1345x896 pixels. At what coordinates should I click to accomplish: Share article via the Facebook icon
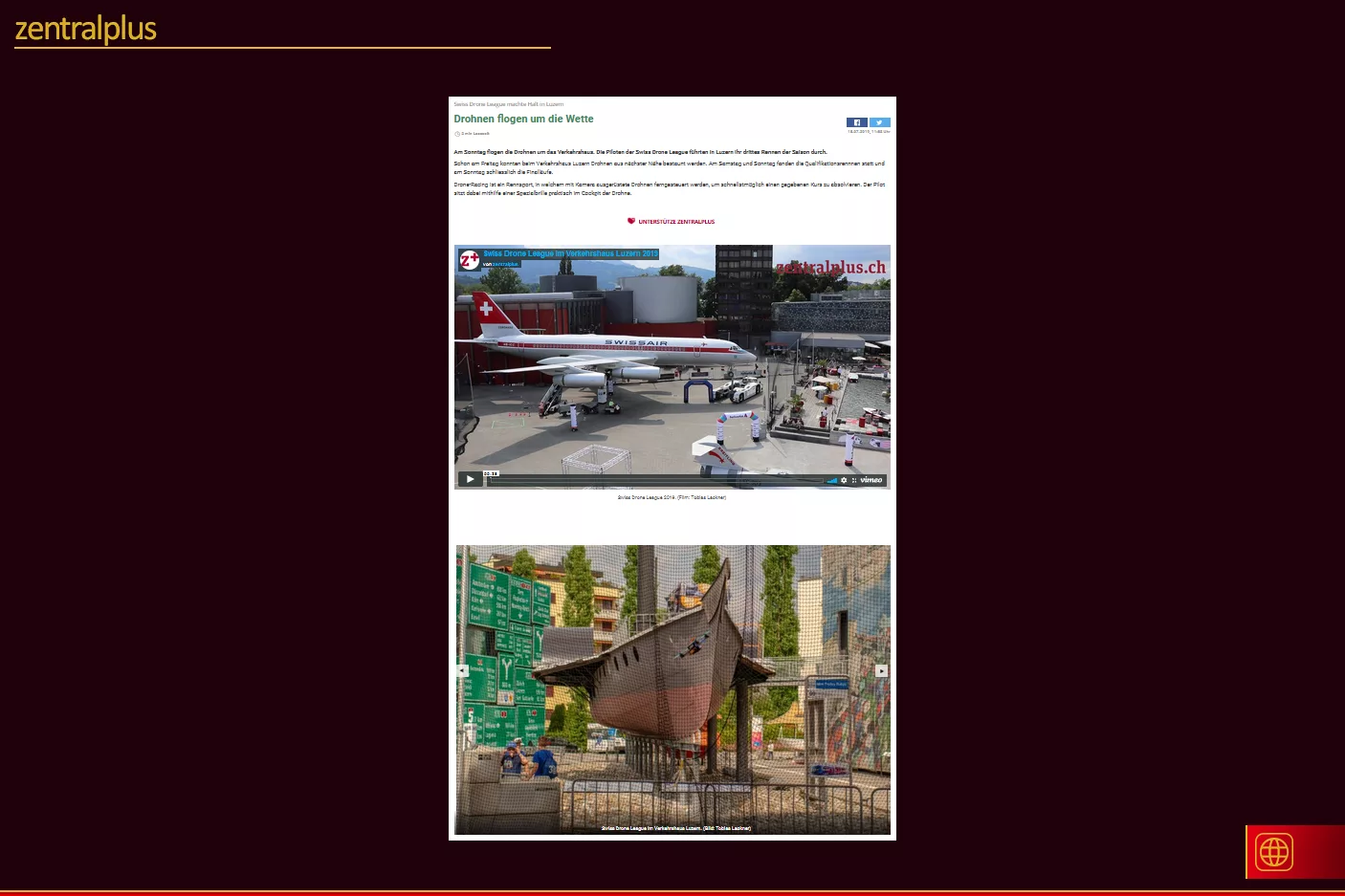(x=856, y=122)
